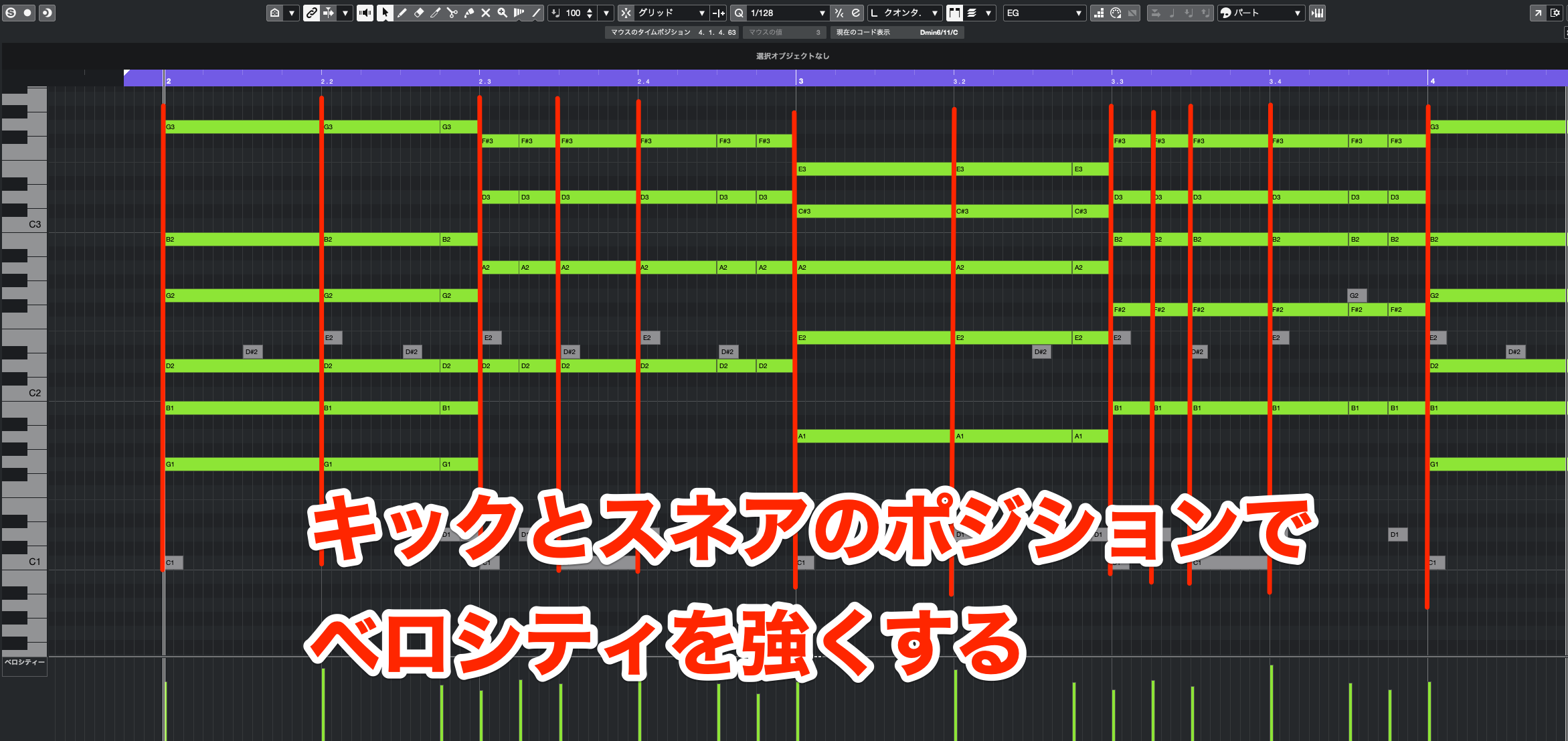Open the 1/128 quantize preset dropdown
Screen dimensions: 1568x741
click(x=788, y=13)
